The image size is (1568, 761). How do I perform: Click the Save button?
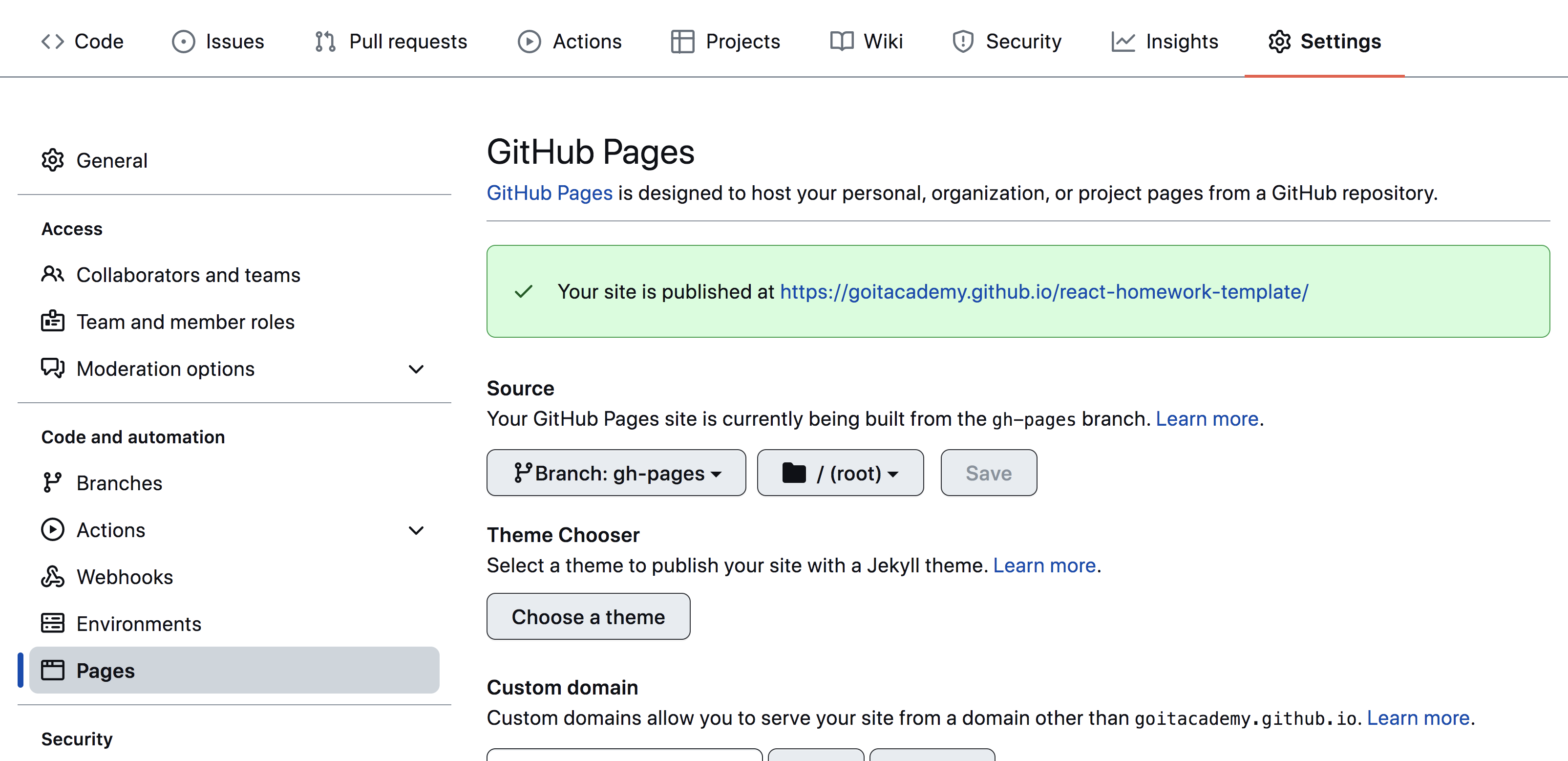[x=989, y=473]
